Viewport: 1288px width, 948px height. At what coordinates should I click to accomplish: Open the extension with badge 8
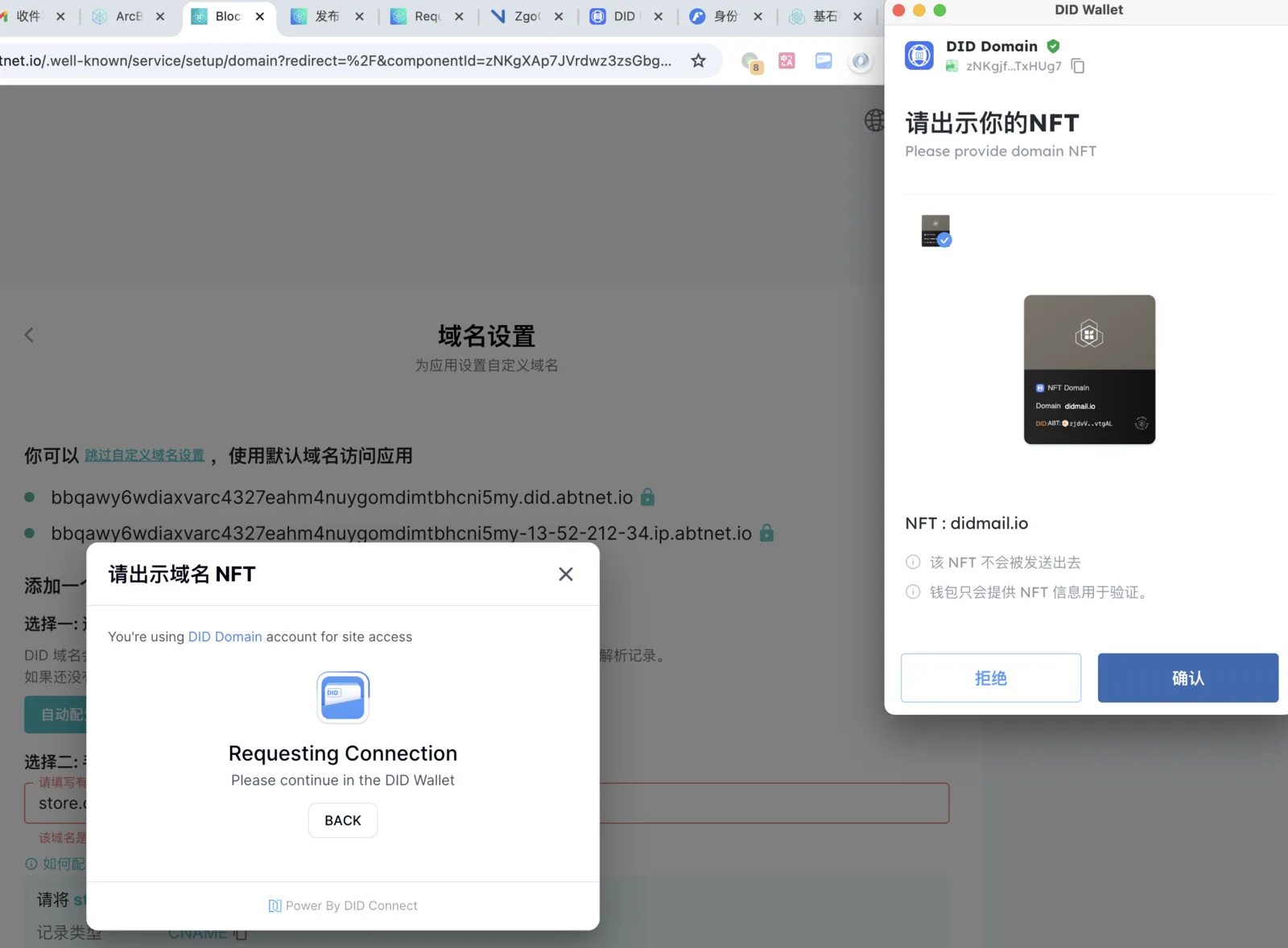pos(751,62)
